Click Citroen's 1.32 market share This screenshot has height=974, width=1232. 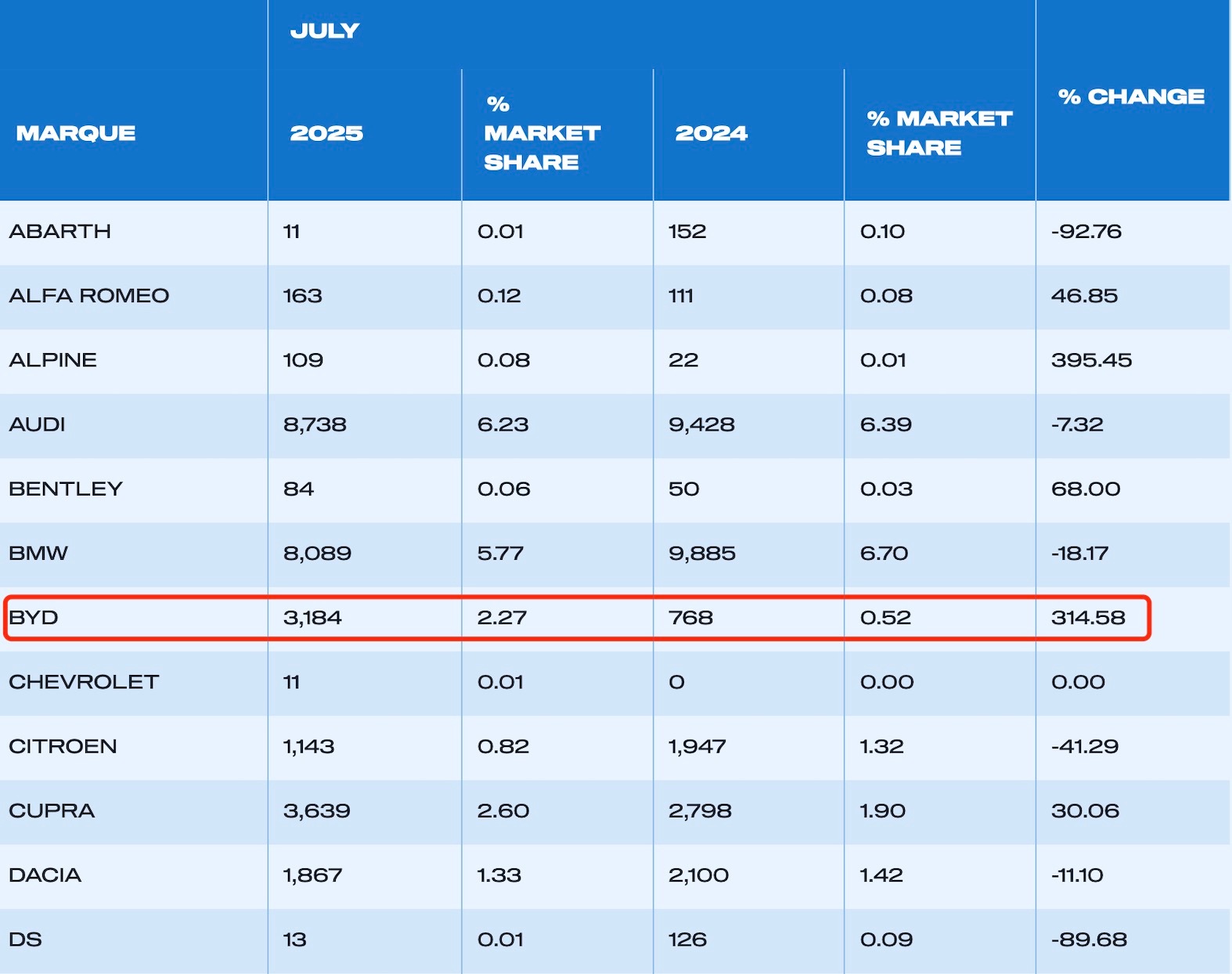point(882,746)
